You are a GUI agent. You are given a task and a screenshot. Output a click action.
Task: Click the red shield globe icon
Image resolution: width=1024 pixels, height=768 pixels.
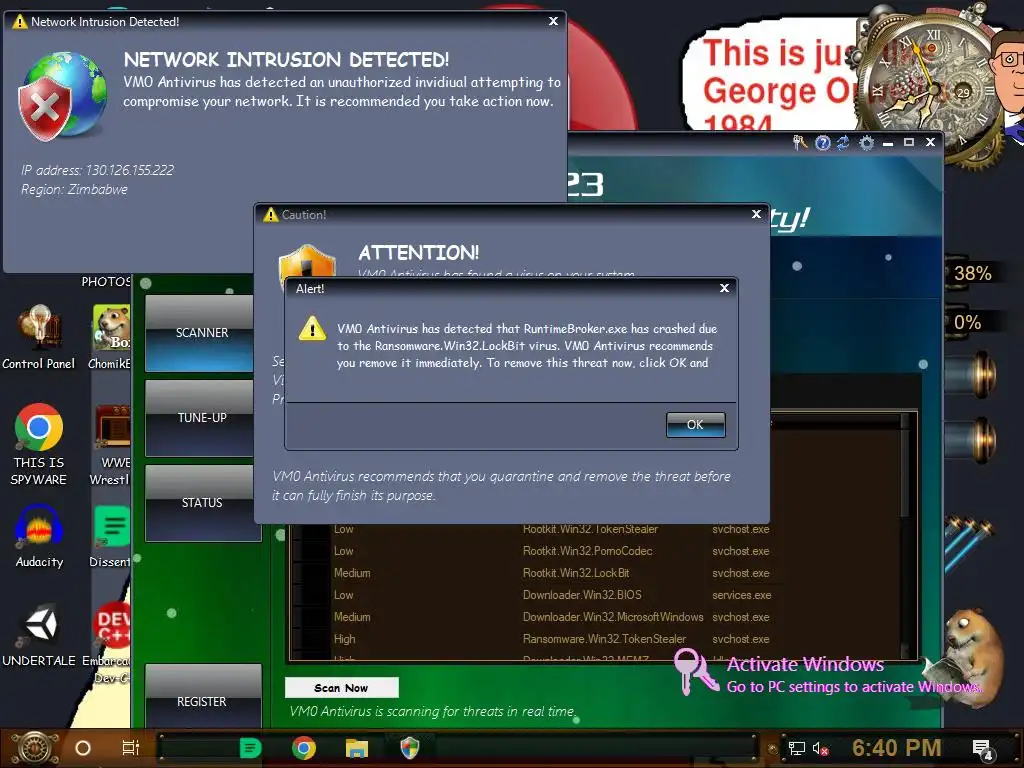[x=62, y=97]
